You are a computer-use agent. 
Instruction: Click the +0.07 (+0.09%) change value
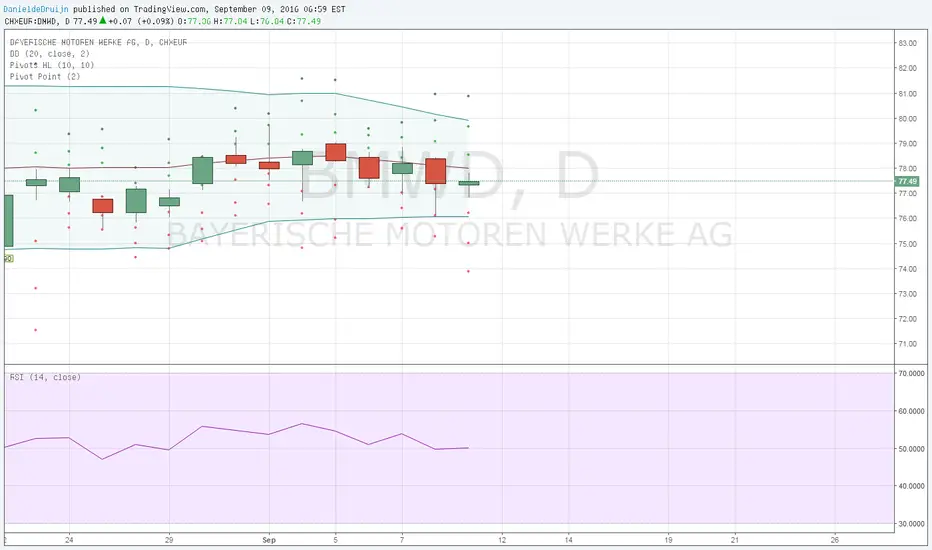tap(141, 21)
